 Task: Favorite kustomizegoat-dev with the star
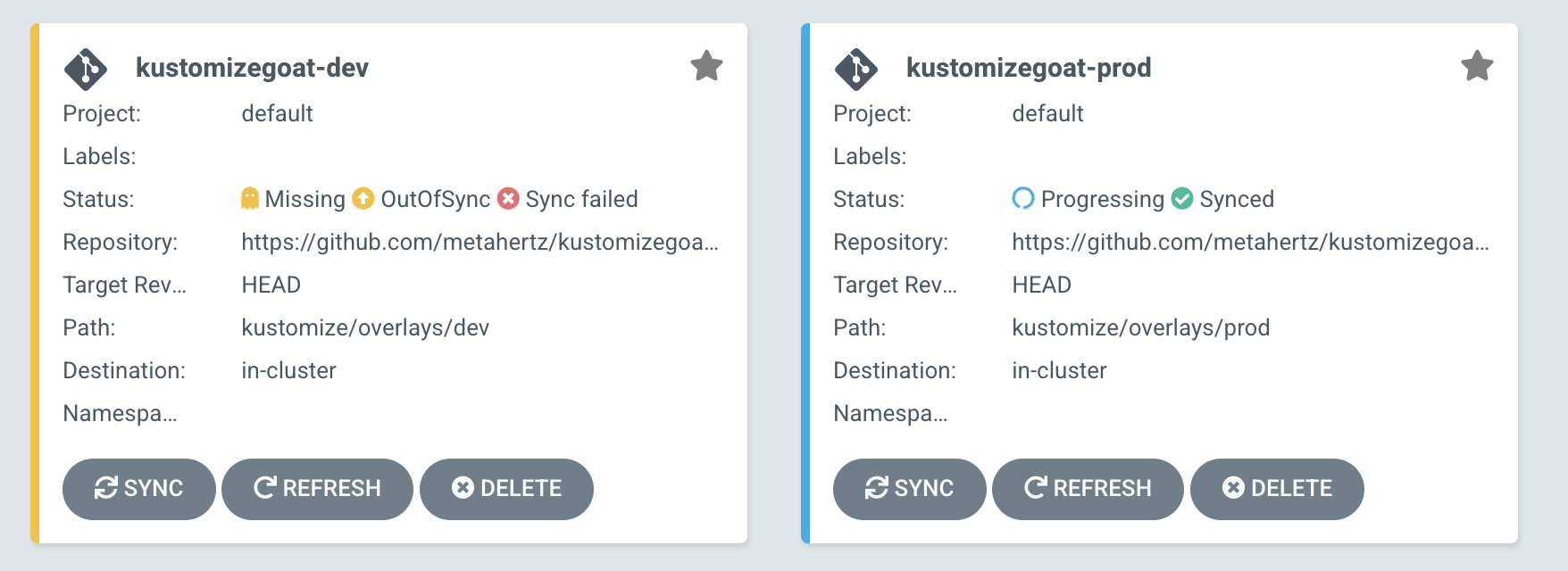coord(706,66)
